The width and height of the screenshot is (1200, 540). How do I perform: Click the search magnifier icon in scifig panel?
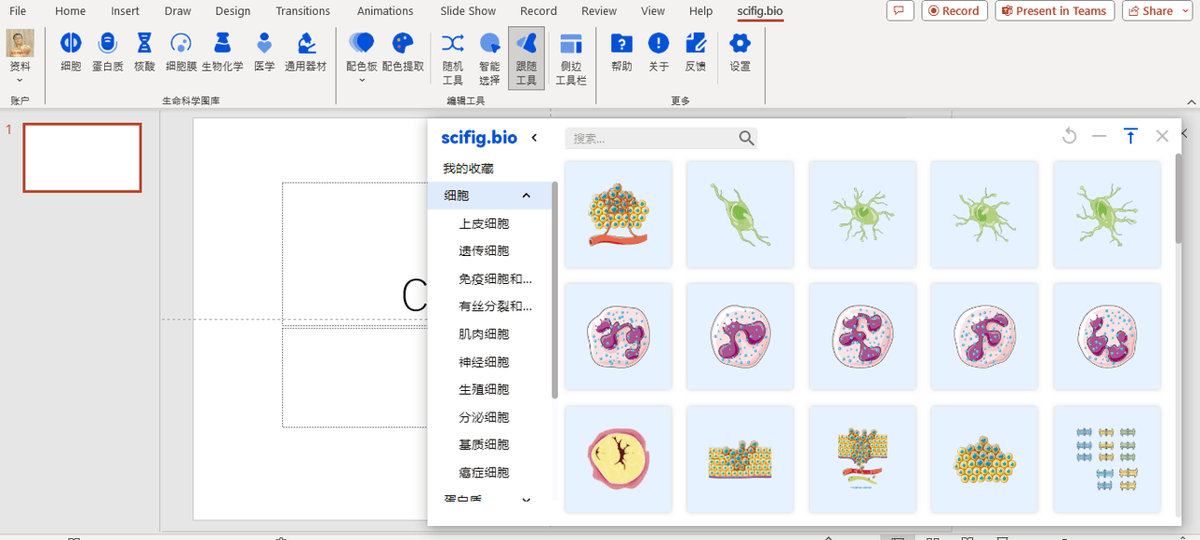click(747, 138)
